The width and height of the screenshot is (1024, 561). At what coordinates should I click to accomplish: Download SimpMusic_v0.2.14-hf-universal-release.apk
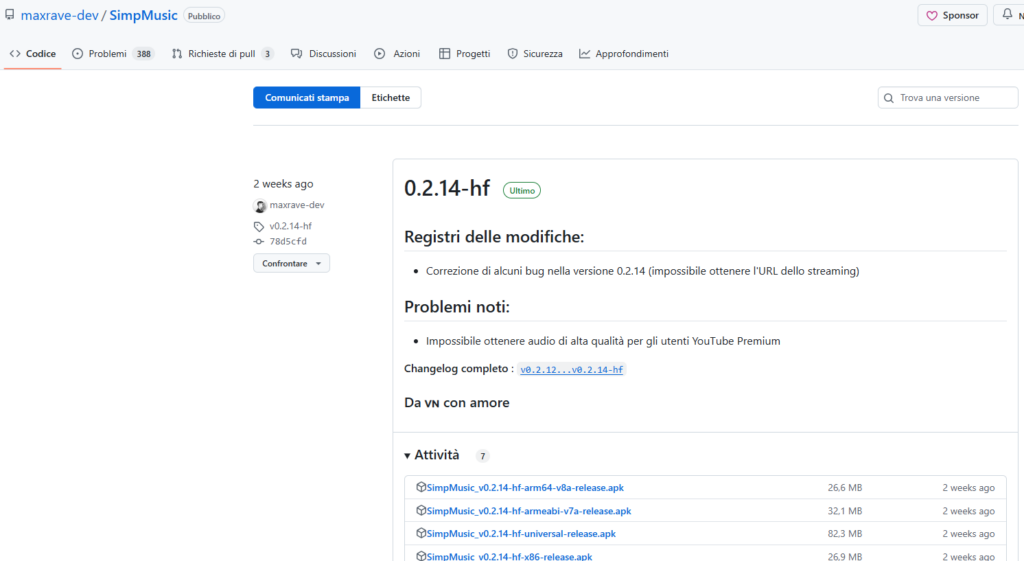[x=521, y=534]
